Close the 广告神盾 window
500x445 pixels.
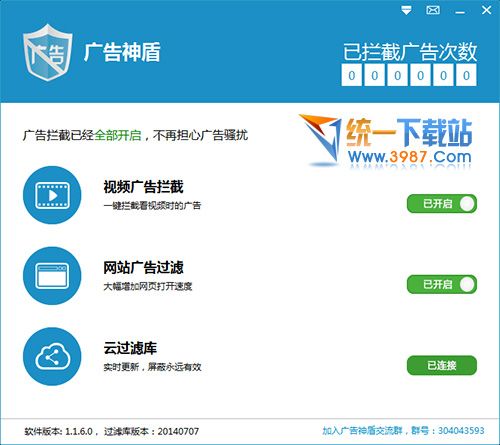point(486,10)
